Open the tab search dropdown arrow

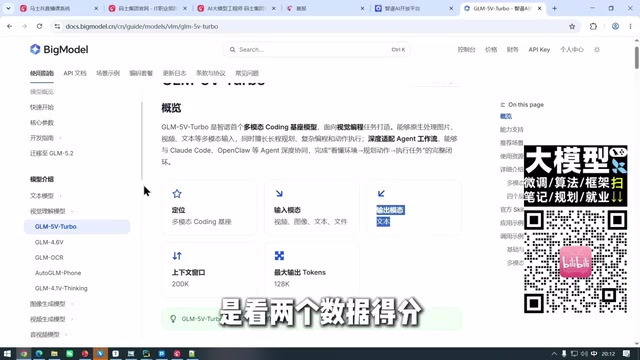tap(8, 8)
